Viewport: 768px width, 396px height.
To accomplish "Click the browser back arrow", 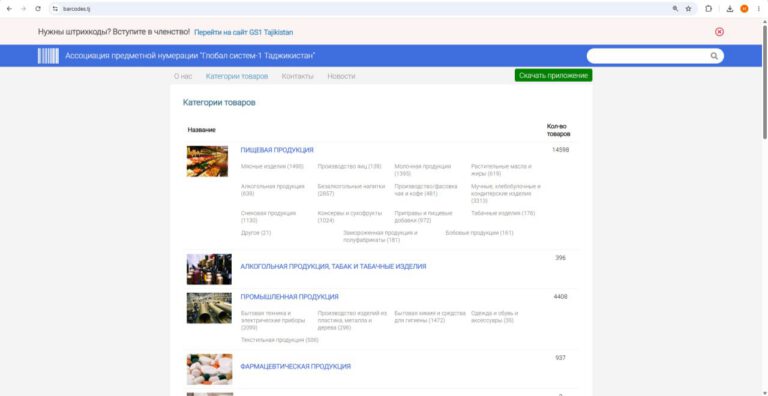I will (x=9, y=9).
